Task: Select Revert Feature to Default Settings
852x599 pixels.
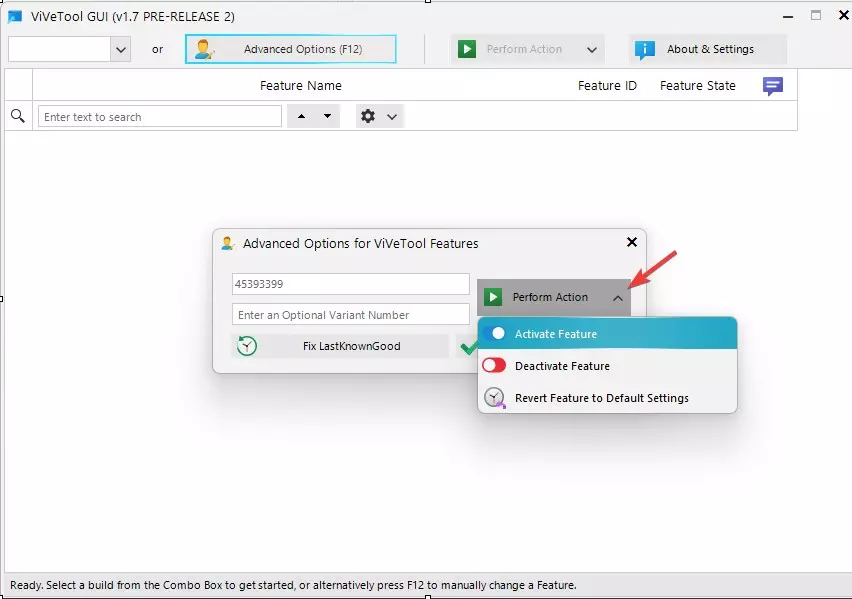Action: 607,398
